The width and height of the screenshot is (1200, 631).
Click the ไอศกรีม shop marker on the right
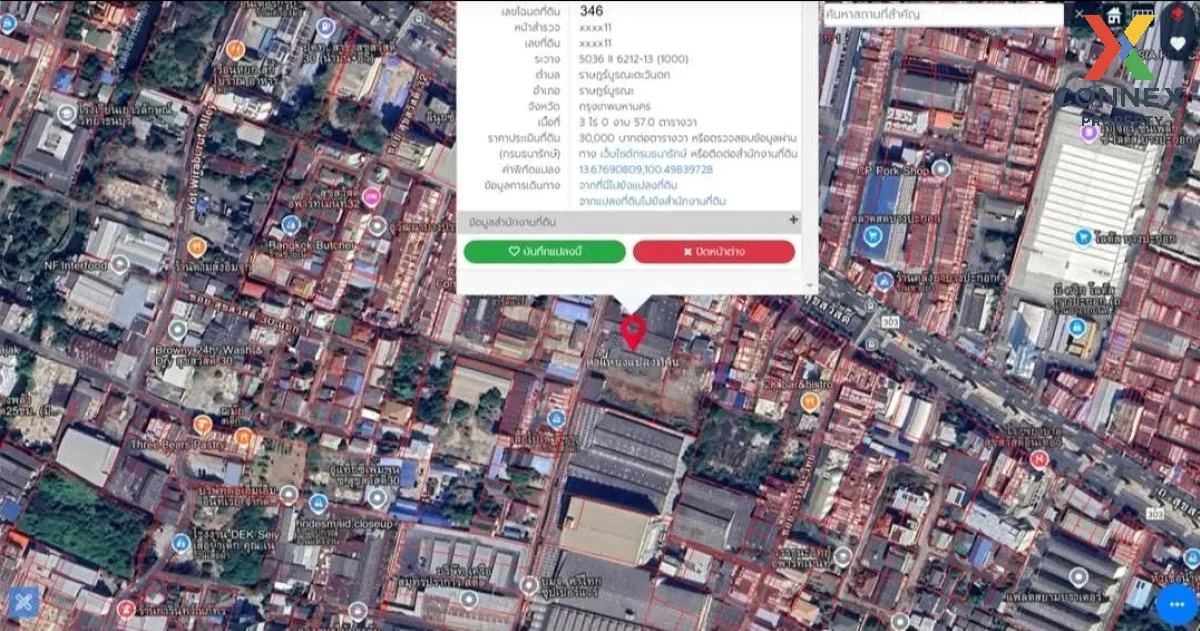click(x=1082, y=238)
